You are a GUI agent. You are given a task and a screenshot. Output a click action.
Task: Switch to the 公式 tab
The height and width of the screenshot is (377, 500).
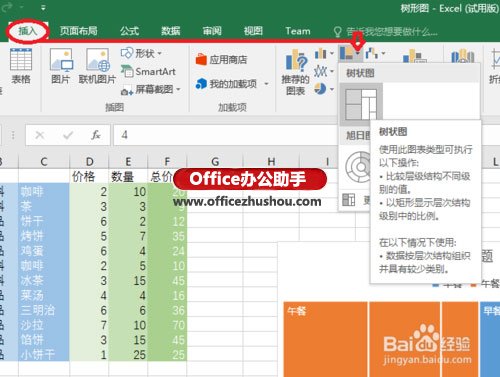click(x=129, y=31)
